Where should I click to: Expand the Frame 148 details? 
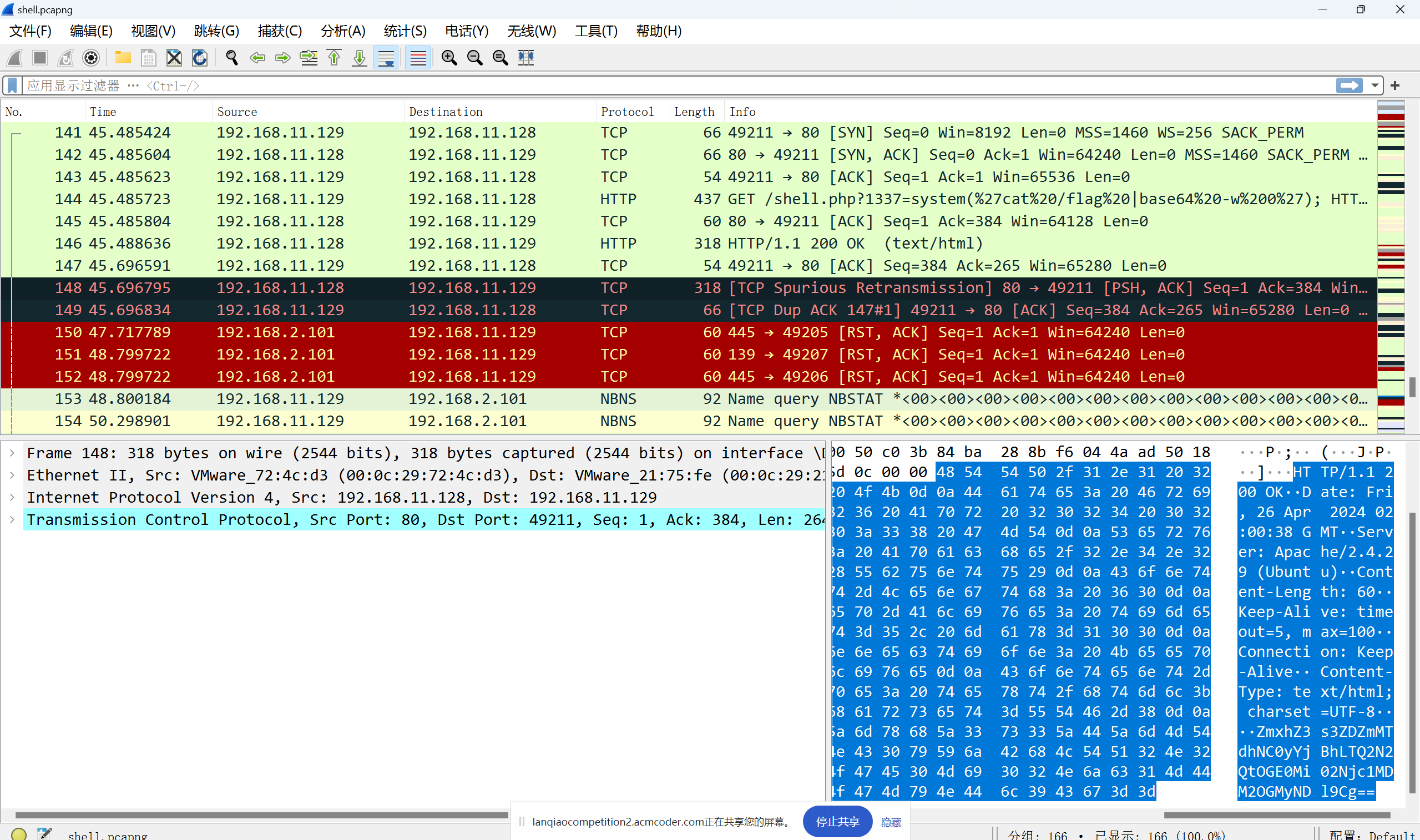pyautogui.click(x=12, y=453)
